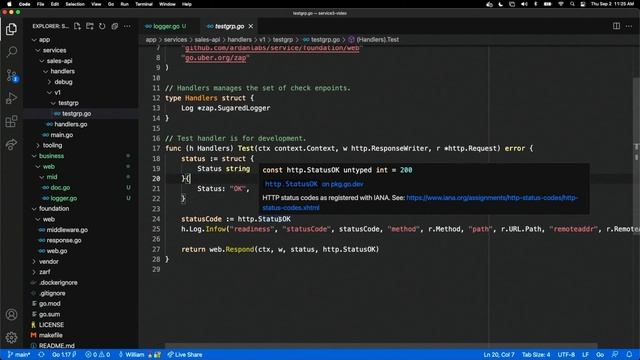640x360 pixels.
Task: Collapse all folders in Explorer
Action: point(115,26)
